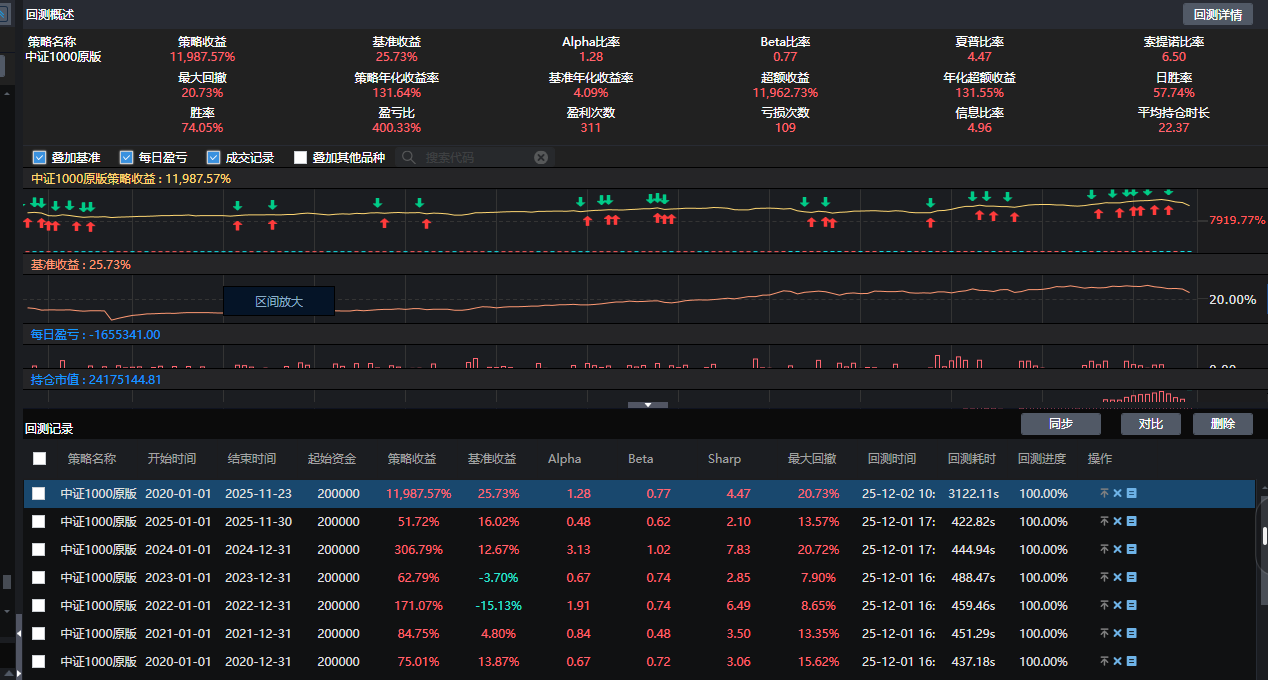Click the load icon on the 2024-01-01 record

tap(1104, 549)
